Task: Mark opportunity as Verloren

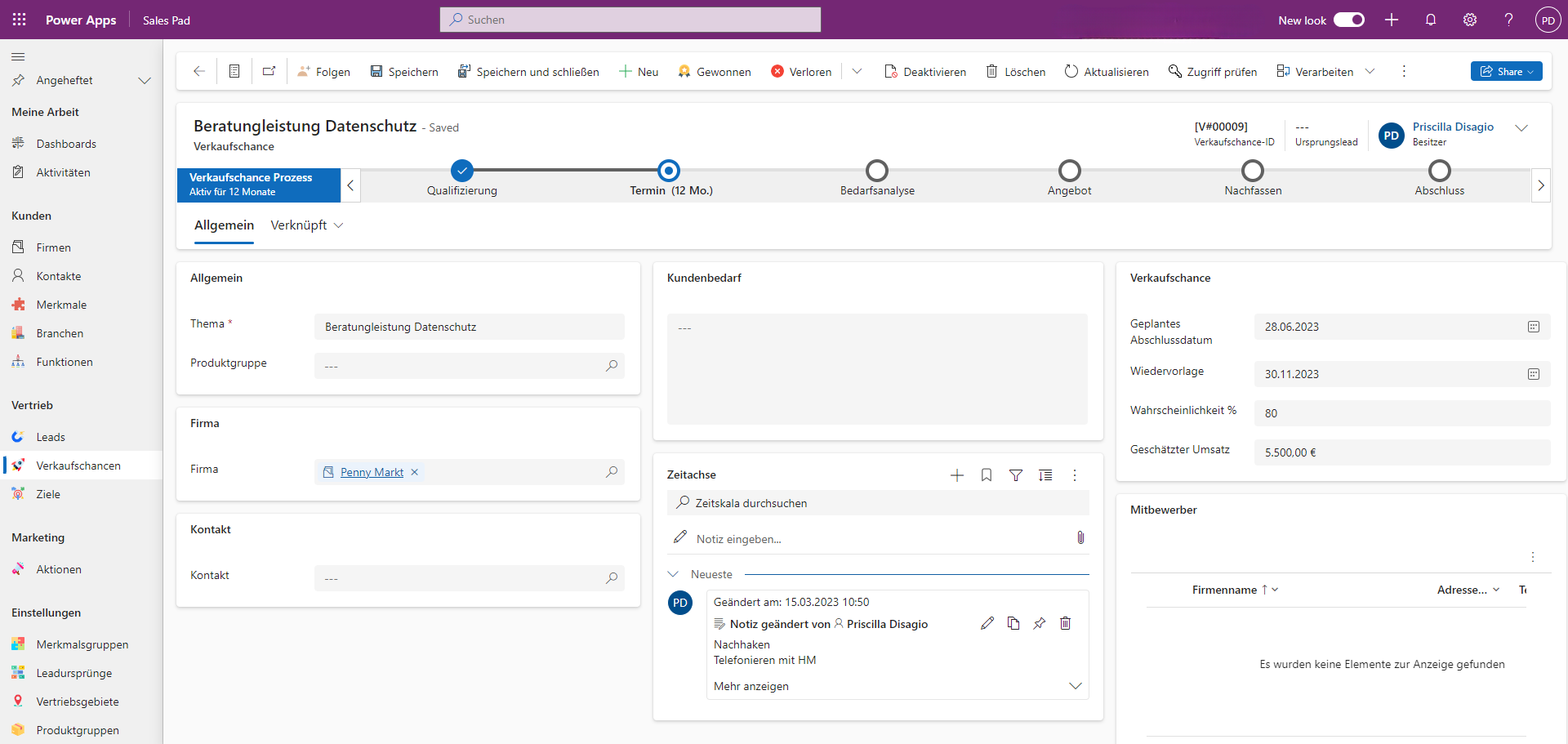Action: point(801,72)
